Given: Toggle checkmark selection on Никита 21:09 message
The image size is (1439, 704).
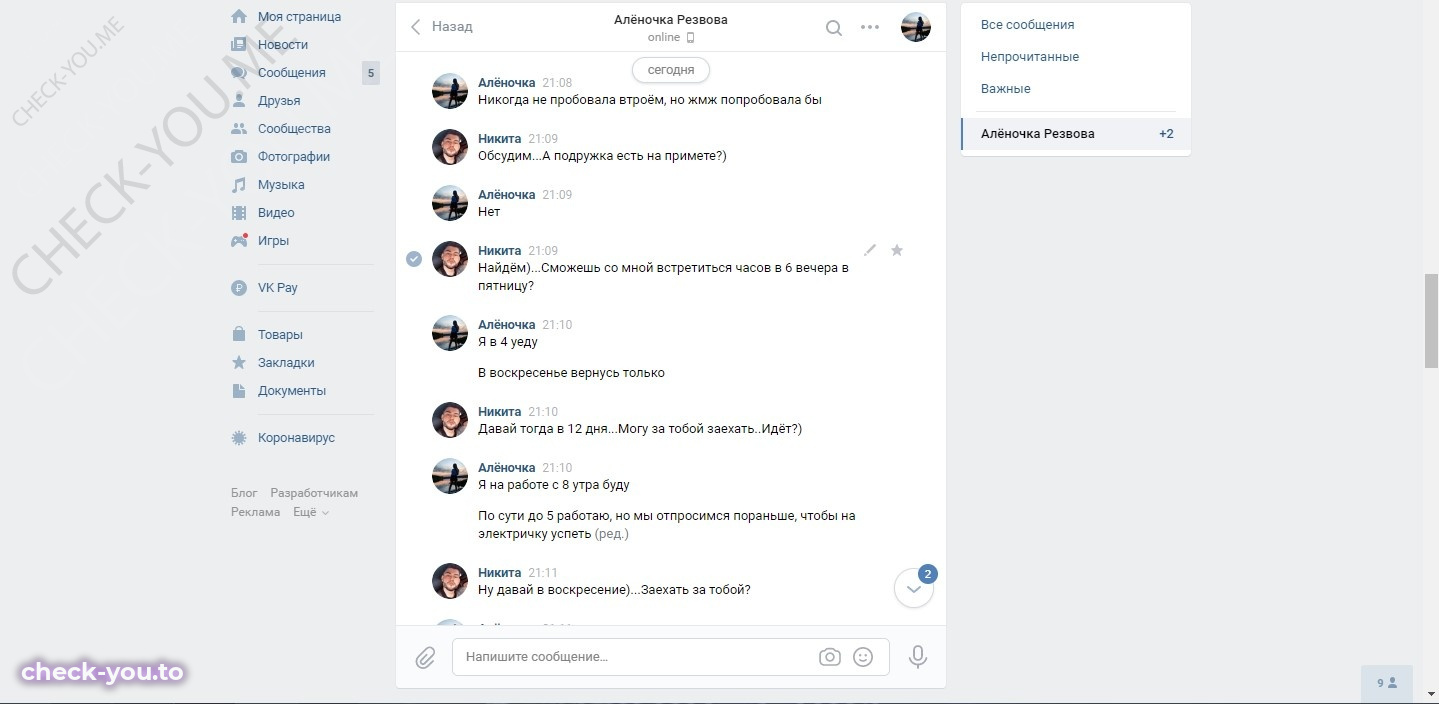Looking at the screenshot, I should click(x=413, y=259).
